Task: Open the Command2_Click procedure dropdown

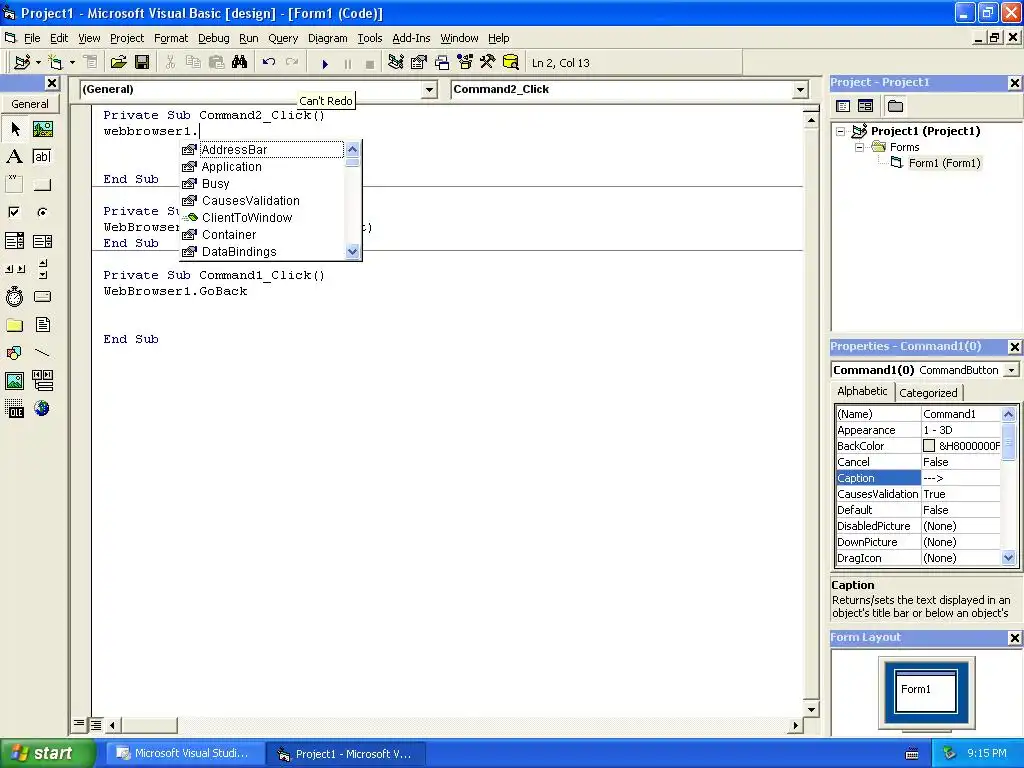Action: [801, 89]
